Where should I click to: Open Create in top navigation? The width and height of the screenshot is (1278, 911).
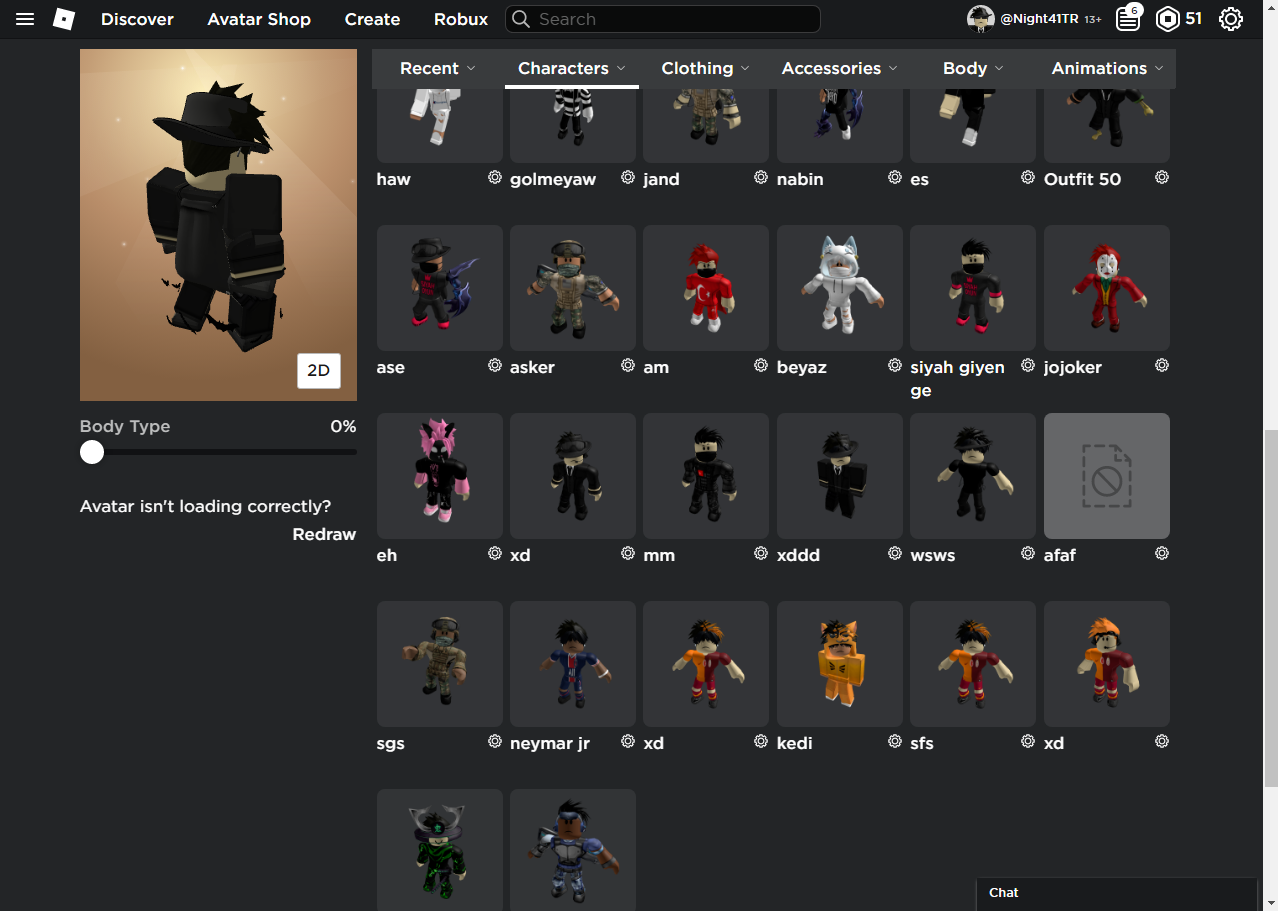pos(372,19)
